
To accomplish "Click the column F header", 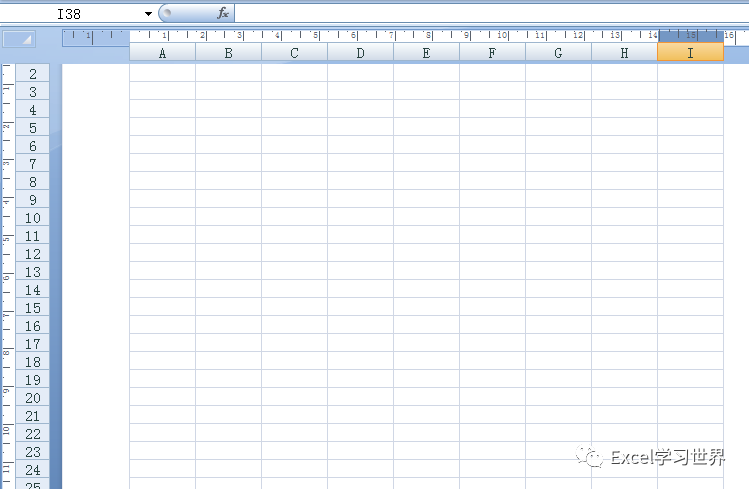I will (492, 53).
